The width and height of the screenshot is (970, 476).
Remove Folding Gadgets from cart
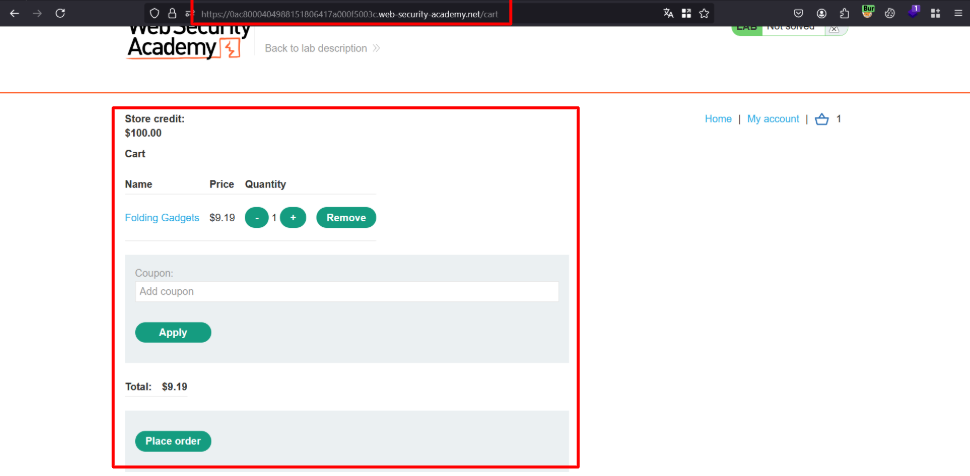[x=346, y=217]
